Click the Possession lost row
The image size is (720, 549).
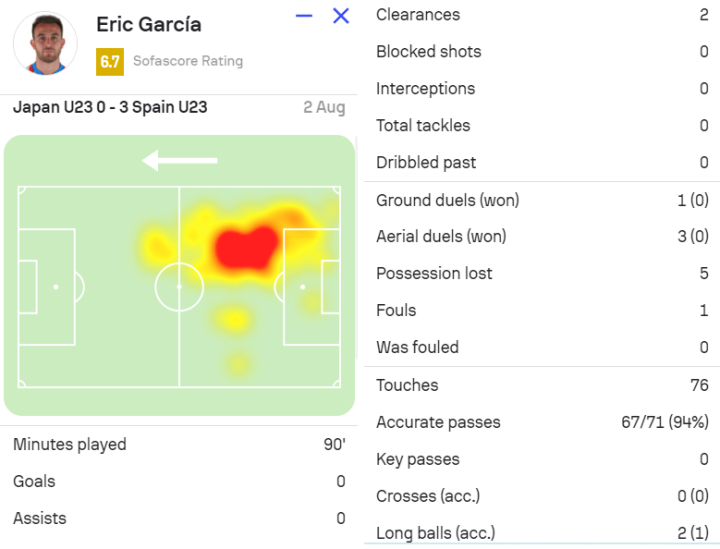[541, 274]
